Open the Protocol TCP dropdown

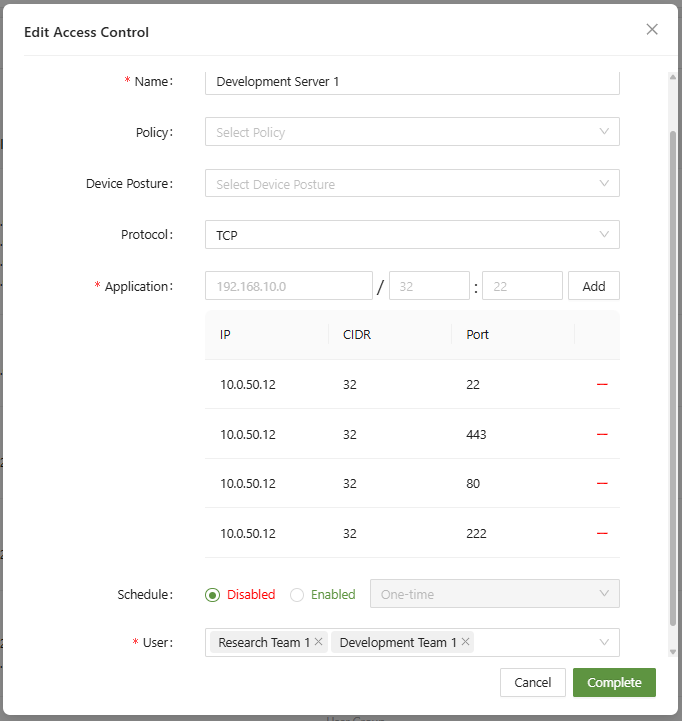pyautogui.click(x=412, y=236)
